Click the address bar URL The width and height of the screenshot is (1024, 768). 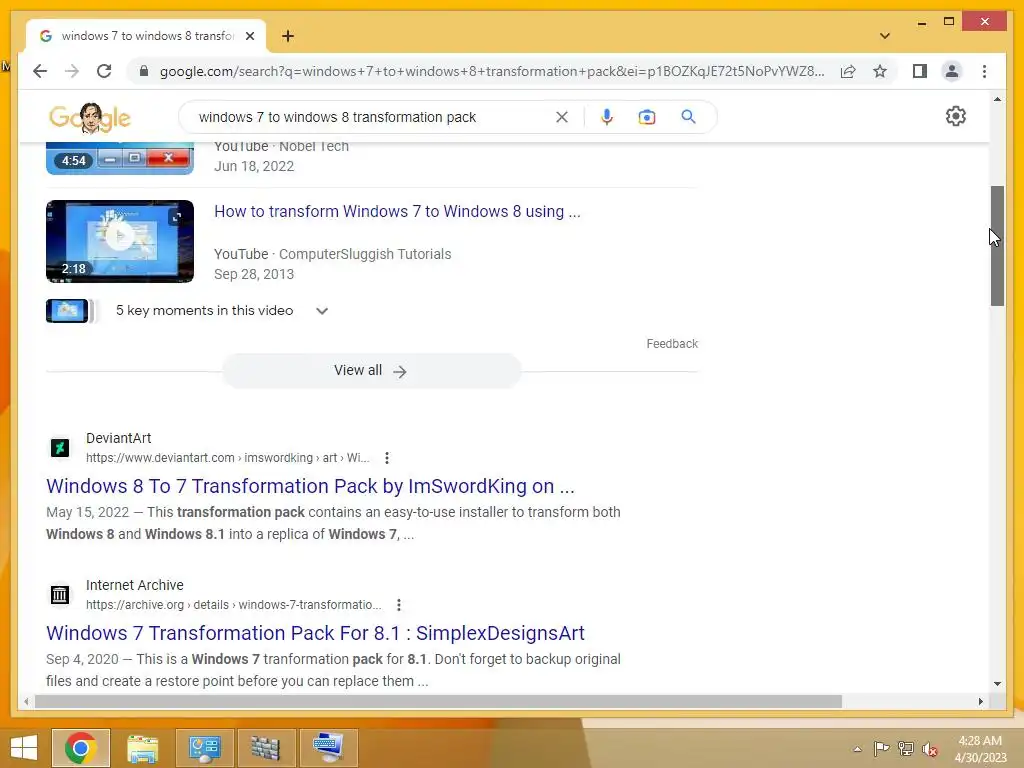coord(492,71)
